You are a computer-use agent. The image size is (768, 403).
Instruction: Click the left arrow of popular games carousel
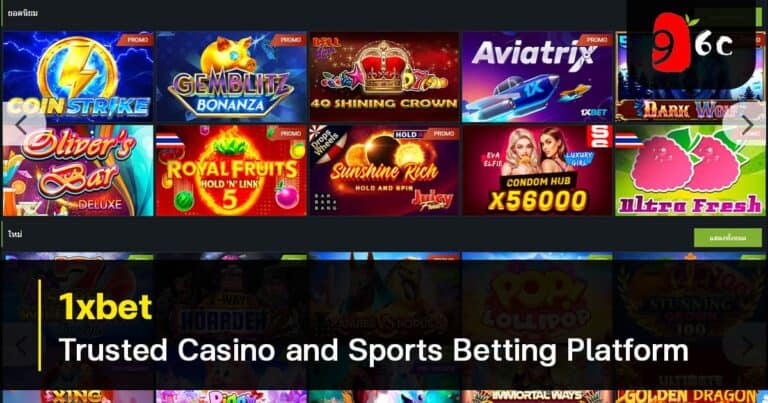(21, 125)
